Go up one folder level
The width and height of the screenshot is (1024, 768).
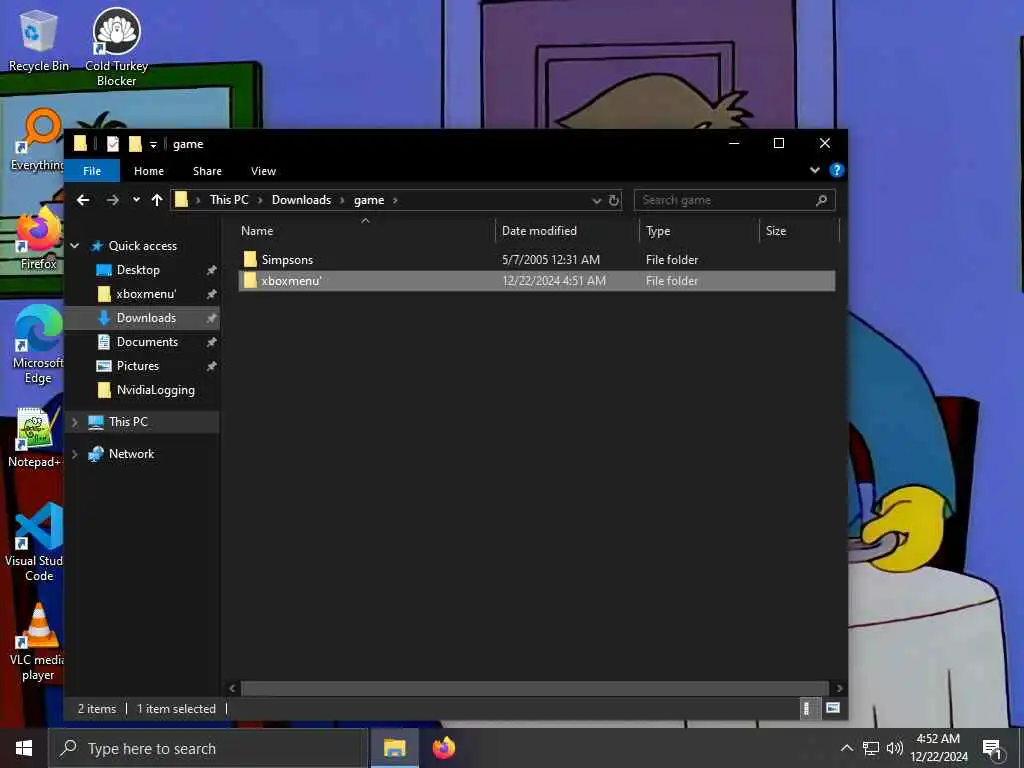point(157,200)
